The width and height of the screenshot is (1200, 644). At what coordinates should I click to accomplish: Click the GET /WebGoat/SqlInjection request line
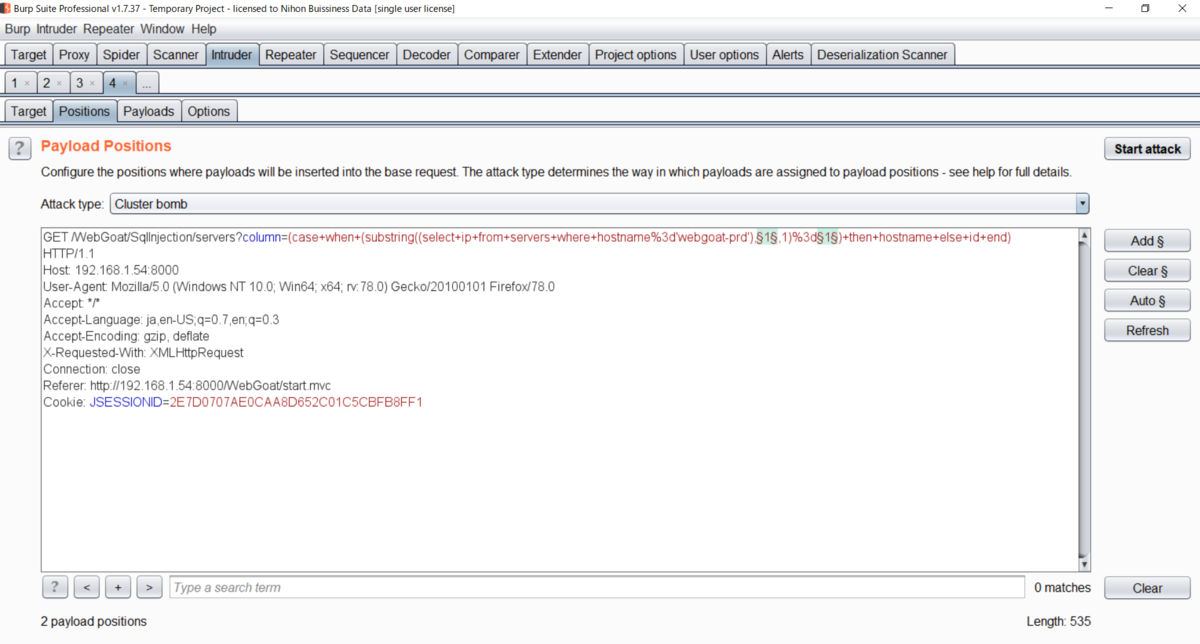[527, 237]
